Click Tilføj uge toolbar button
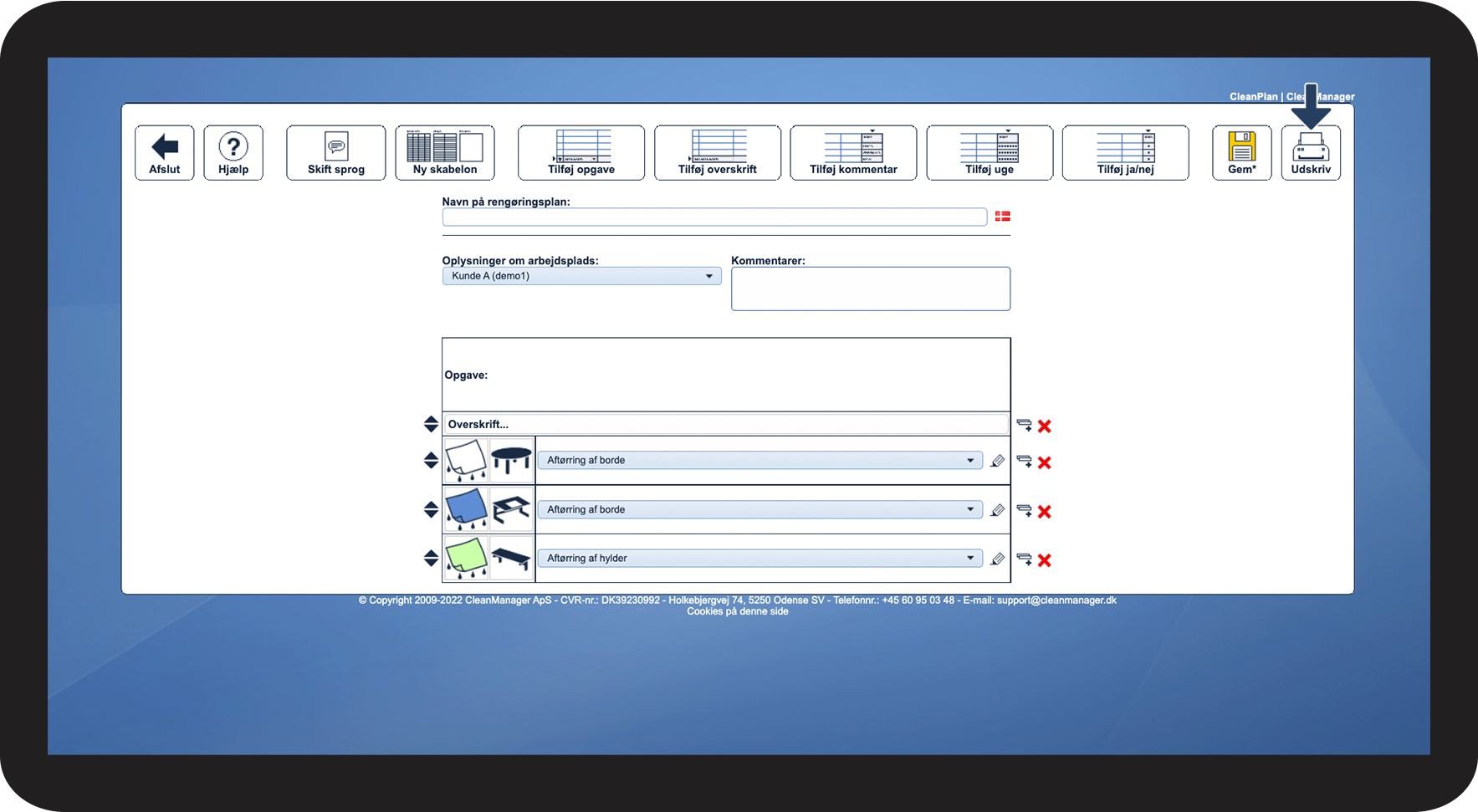The width and height of the screenshot is (1478, 812). pyautogui.click(x=990, y=152)
